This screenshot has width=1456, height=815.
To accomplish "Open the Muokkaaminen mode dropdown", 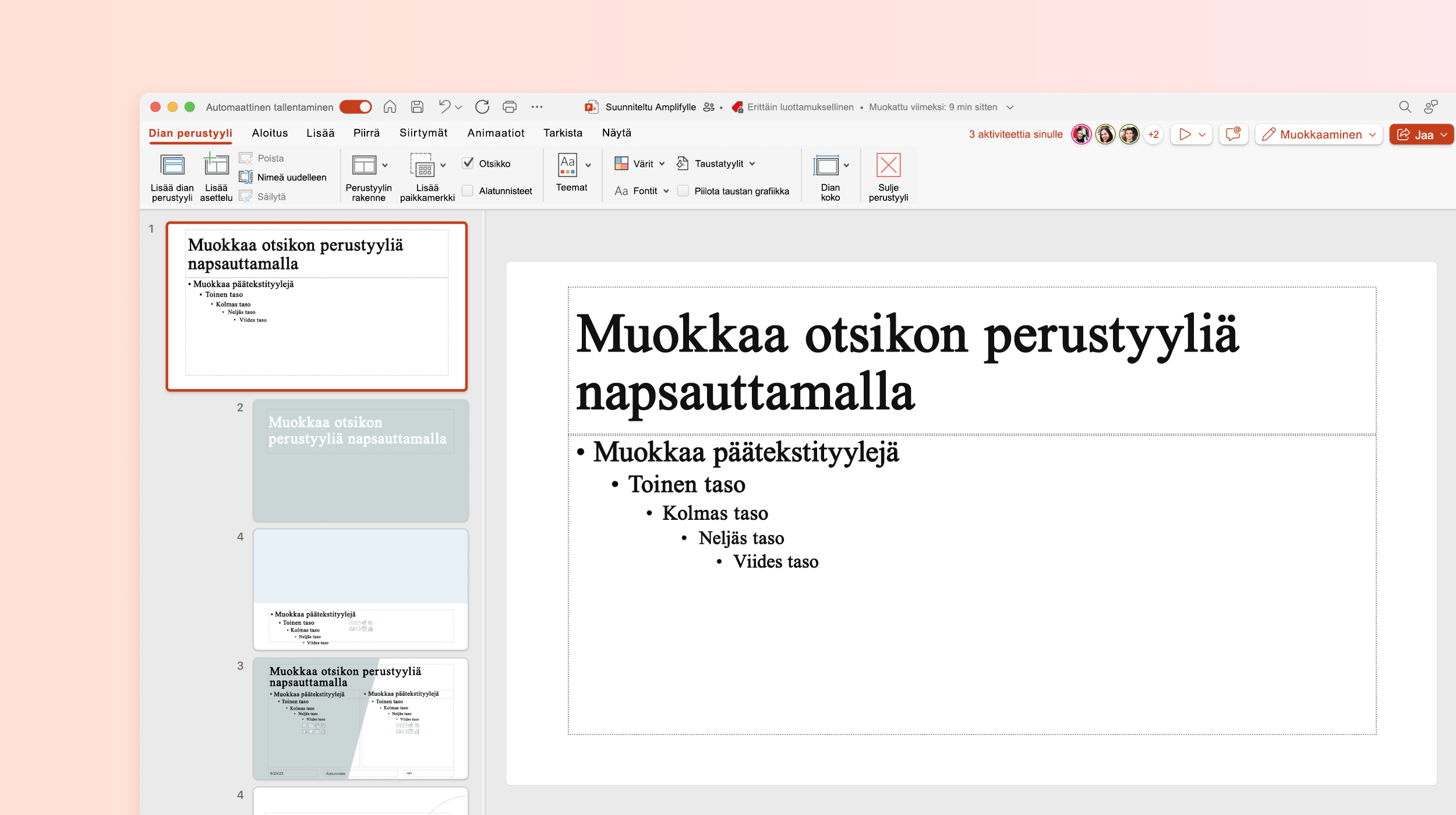I will [1319, 134].
